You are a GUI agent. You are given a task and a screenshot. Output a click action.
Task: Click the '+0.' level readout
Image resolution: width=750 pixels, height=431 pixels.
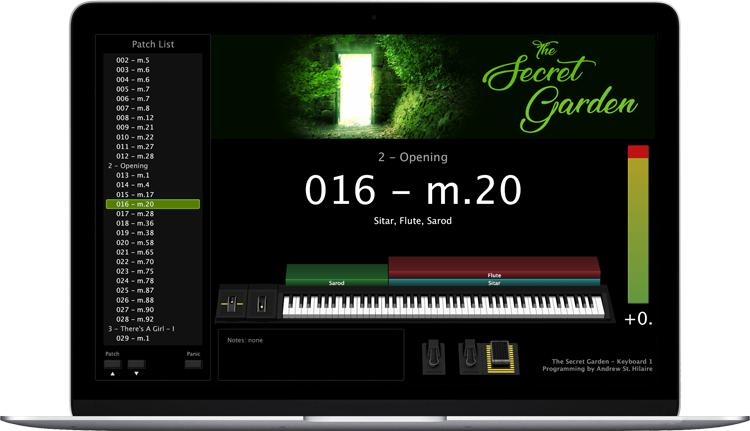pyautogui.click(x=639, y=319)
